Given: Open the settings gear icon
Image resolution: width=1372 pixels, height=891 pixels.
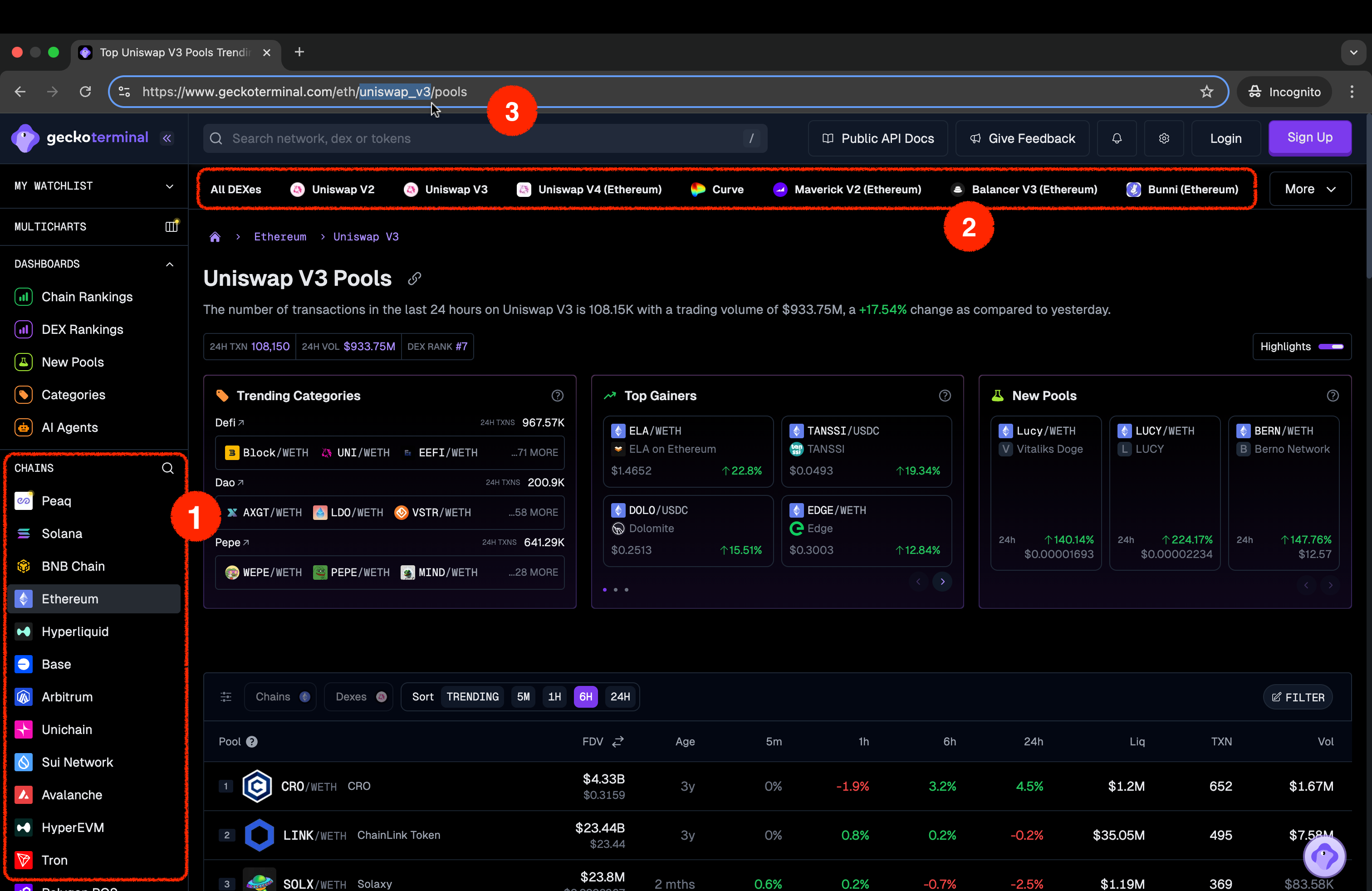Looking at the screenshot, I should tap(1164, 138).
